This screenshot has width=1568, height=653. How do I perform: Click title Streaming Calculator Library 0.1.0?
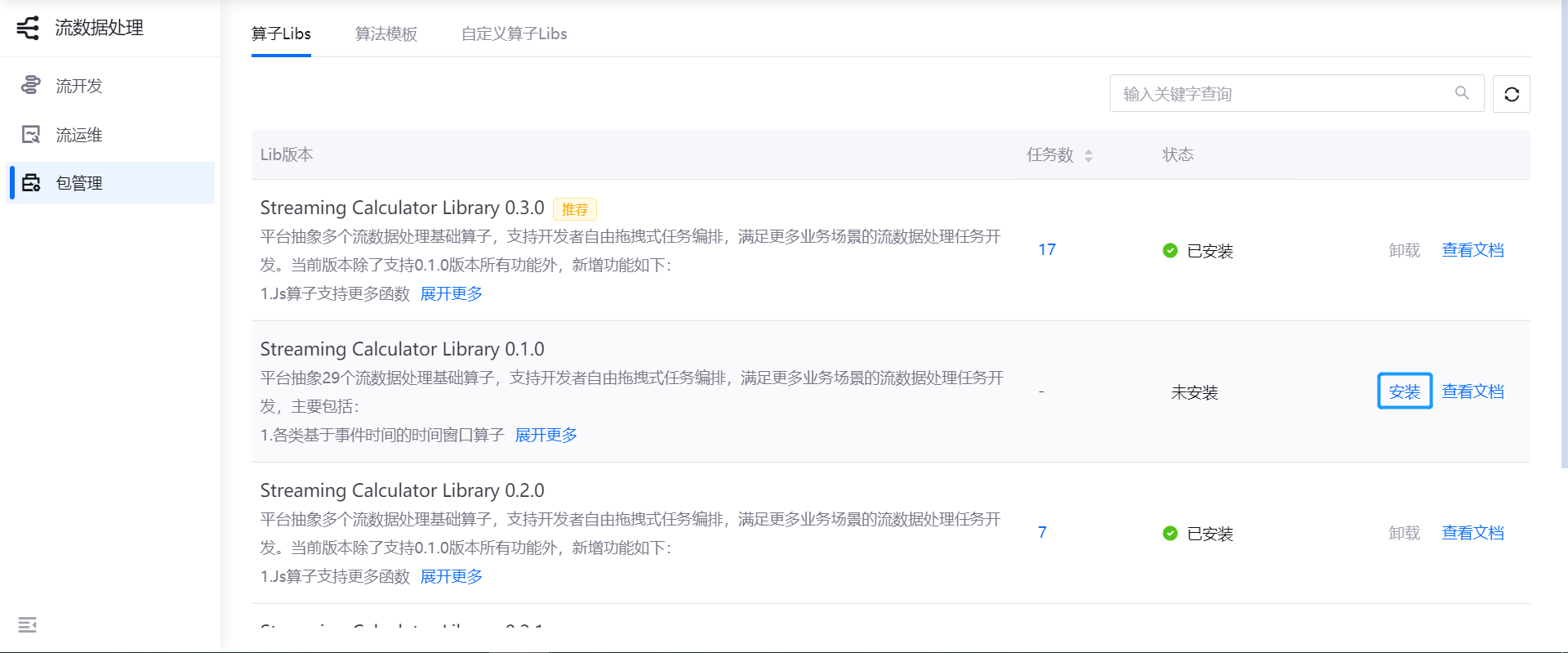(402, 349)
